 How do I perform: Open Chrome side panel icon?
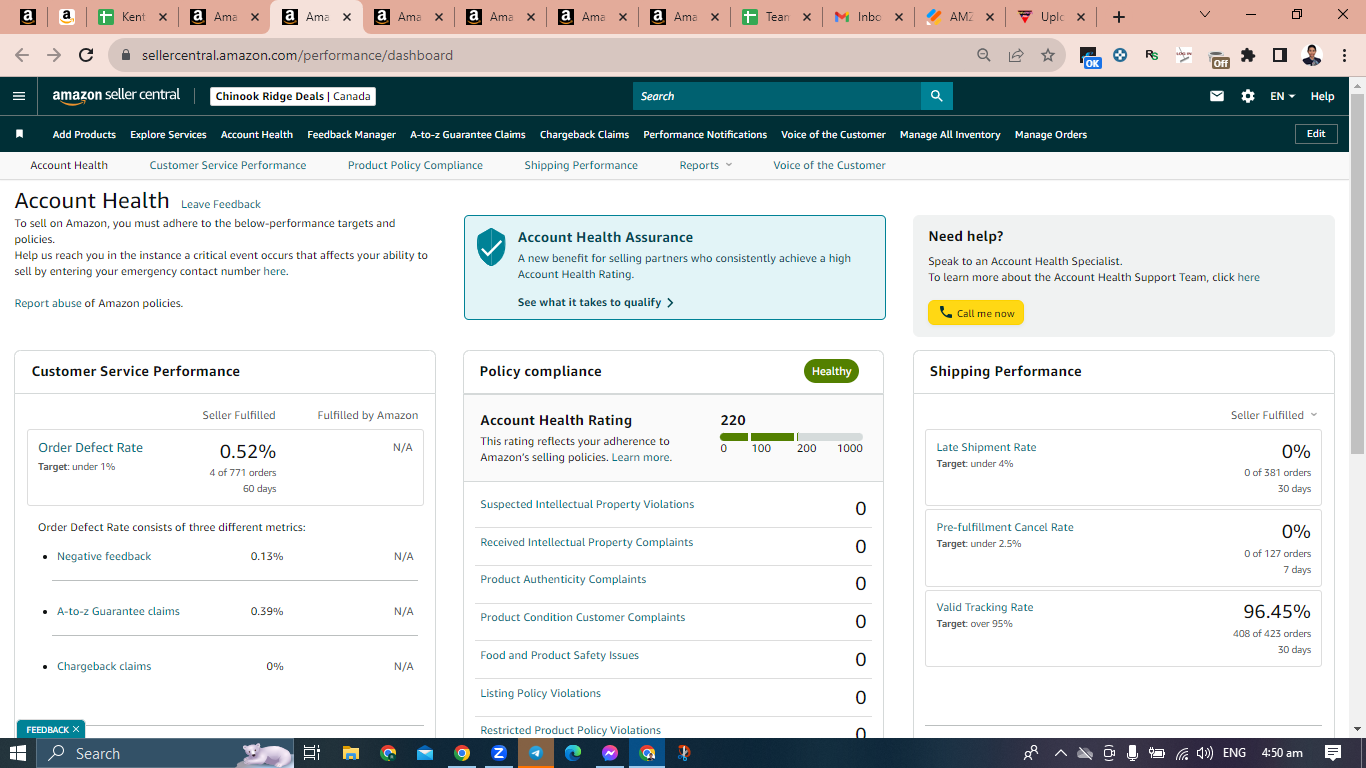(1279, 56)
